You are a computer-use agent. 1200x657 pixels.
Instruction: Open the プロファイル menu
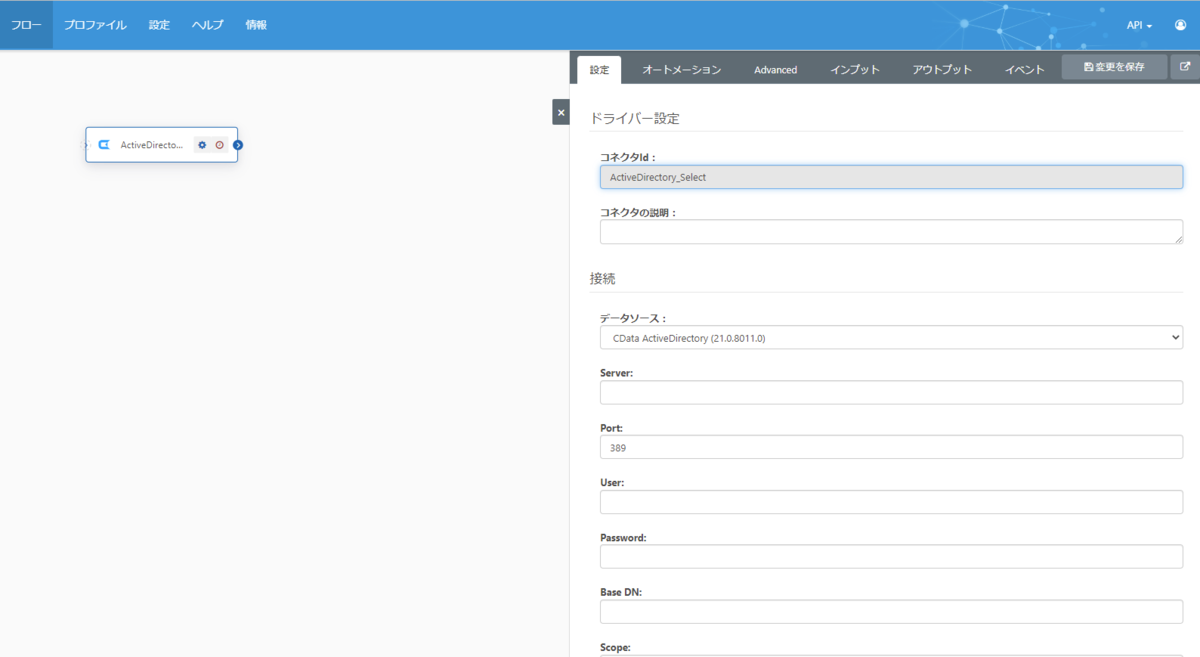pyautogui.click(x=95, y=25)
